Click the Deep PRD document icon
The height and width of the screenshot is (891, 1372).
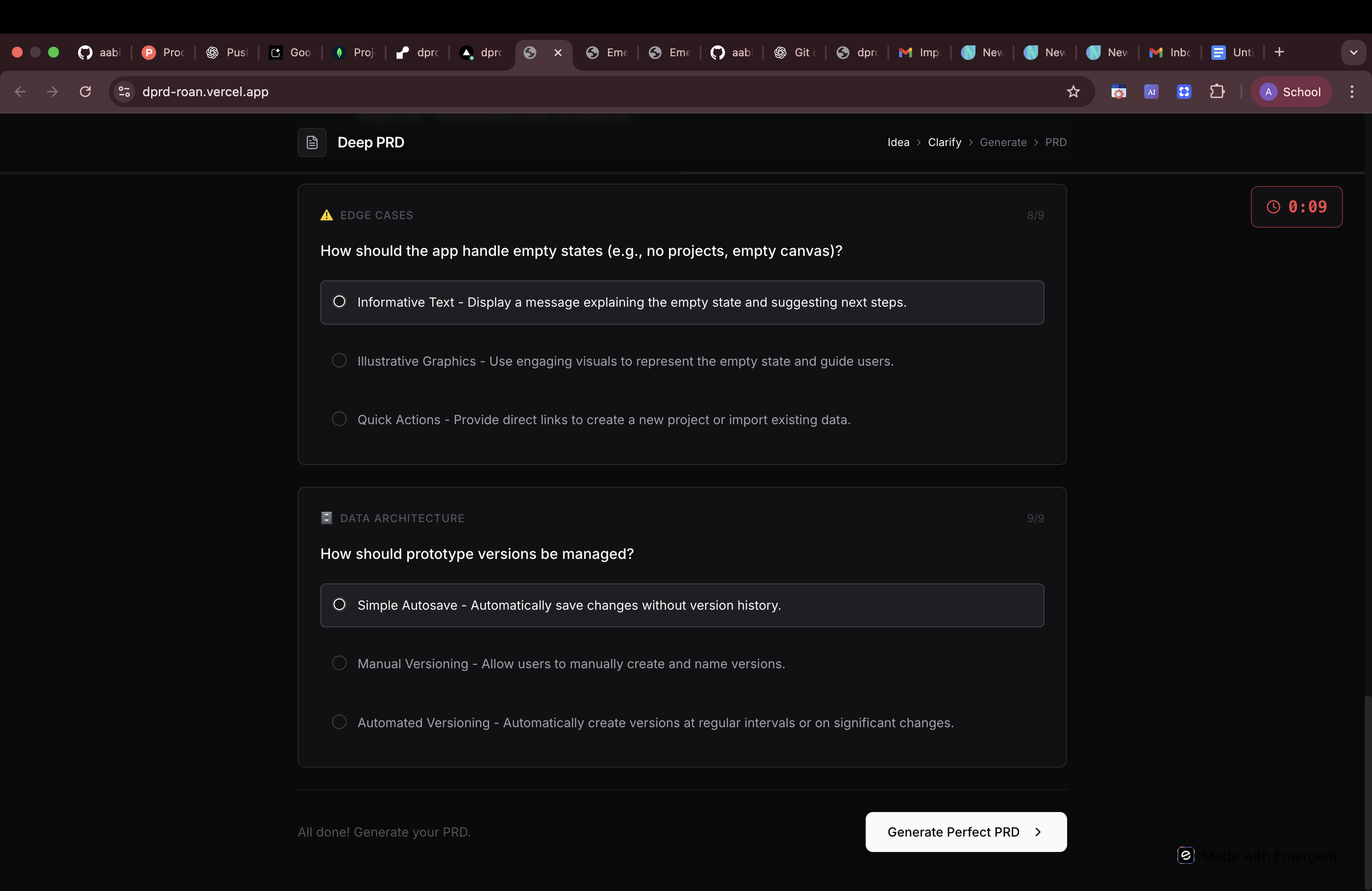pyautogui.click(x=312, y=142)
